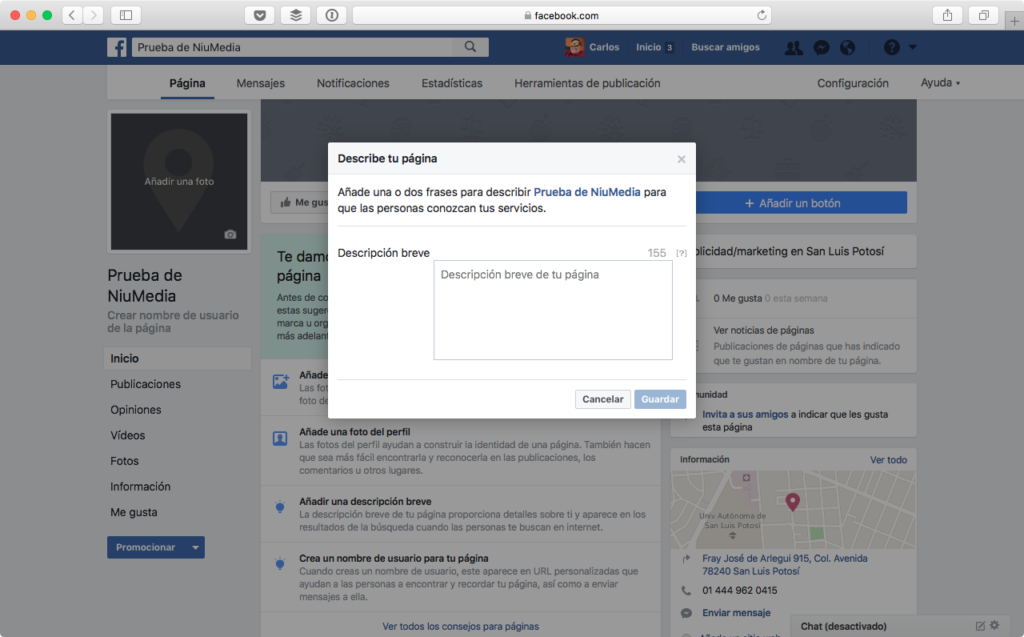Click the Facebook logo icon
The height and width of the screenshot is (637, 1024).
pyautogui.click(x=117, y=47)
